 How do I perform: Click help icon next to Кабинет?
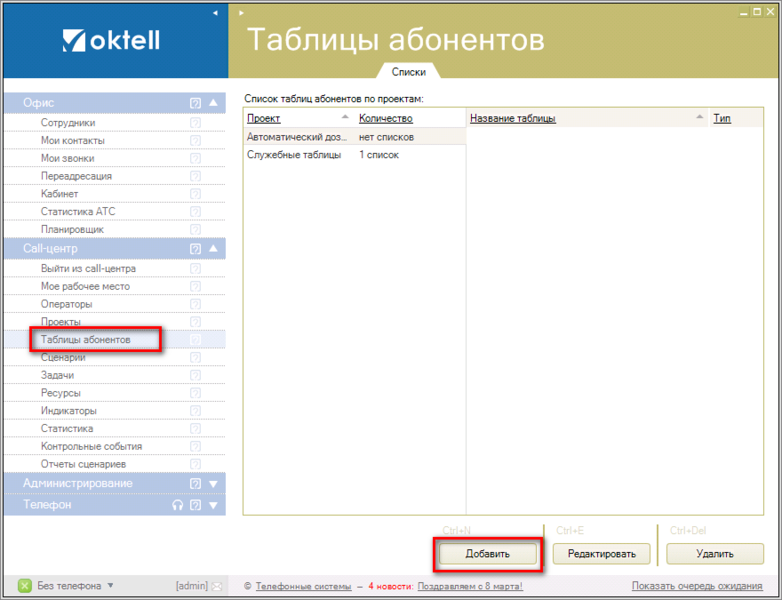pos(196,194)
